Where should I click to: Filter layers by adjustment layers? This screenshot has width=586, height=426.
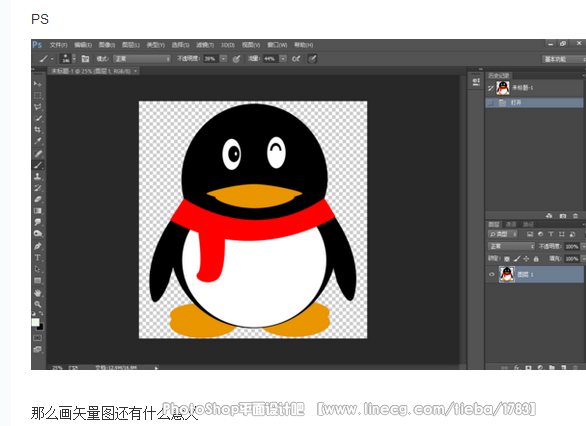540,234
